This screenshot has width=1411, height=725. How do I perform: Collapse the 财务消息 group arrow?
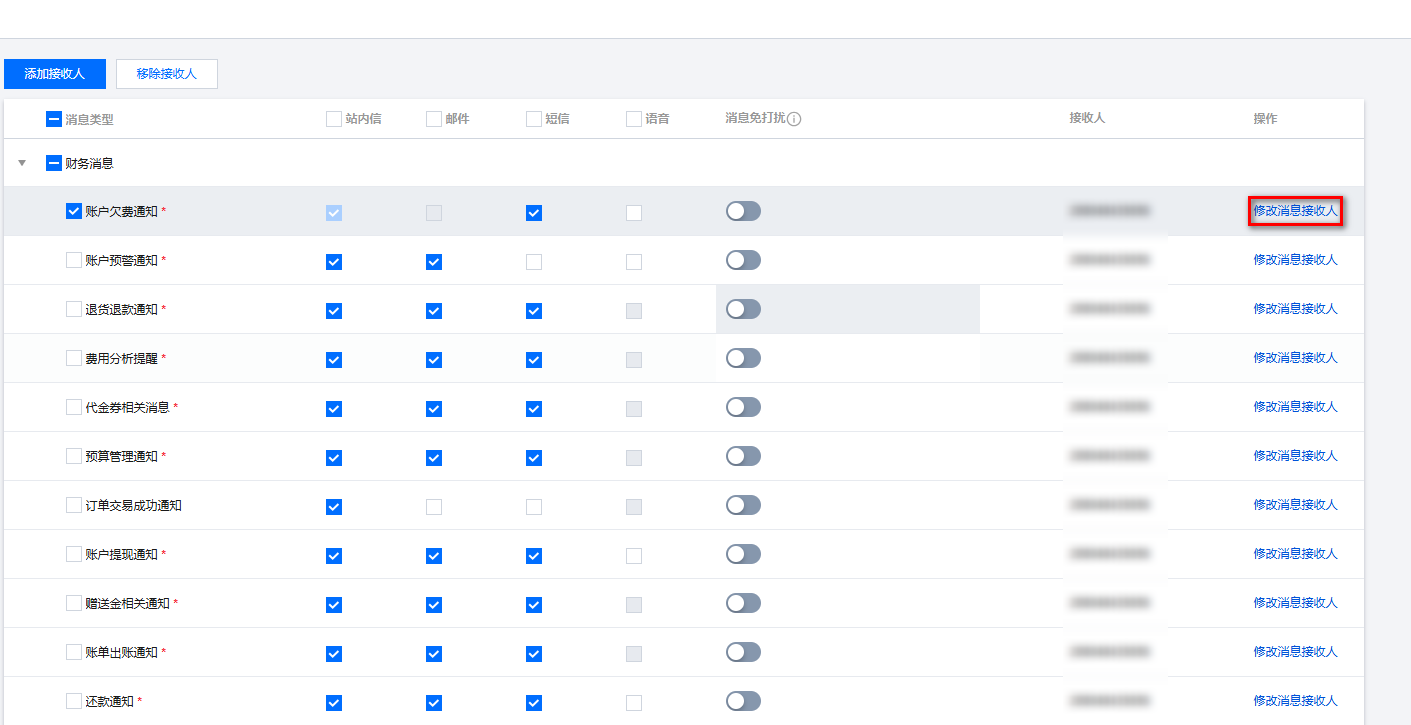click(22, 163)
